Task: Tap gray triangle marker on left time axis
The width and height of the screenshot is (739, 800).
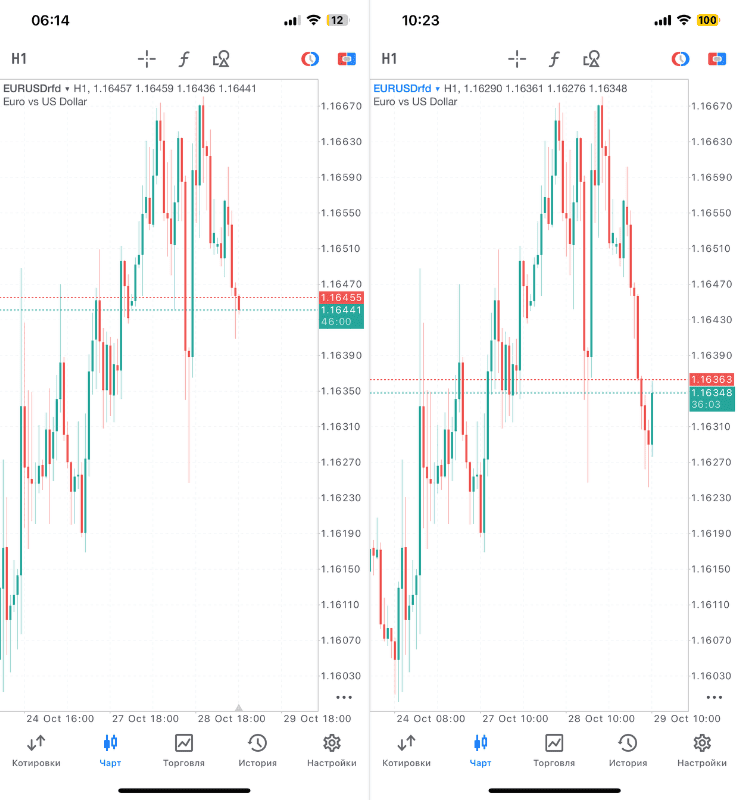Action: coord(238,708)
